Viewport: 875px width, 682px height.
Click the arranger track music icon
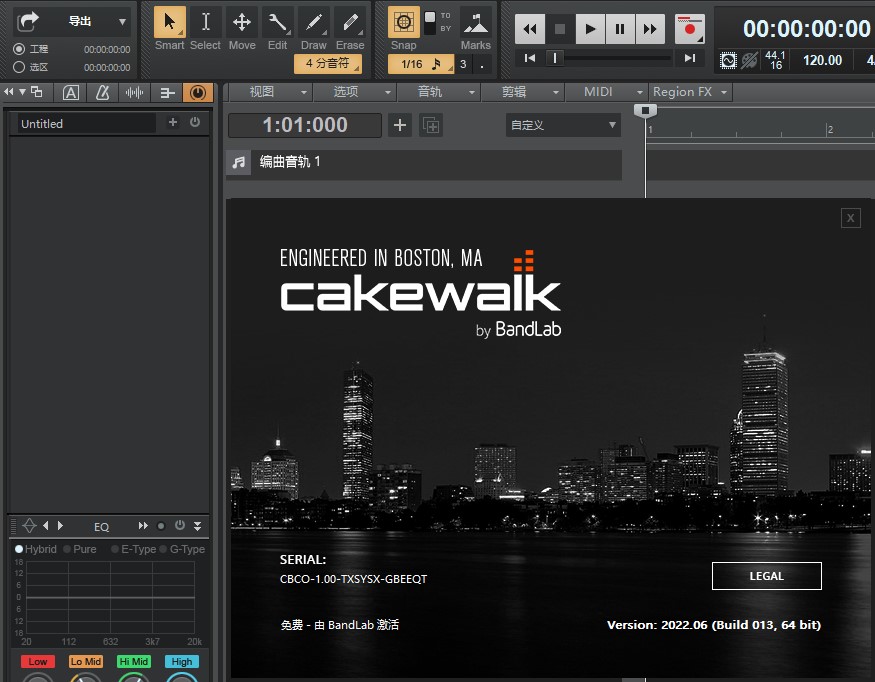coord(239,162)
